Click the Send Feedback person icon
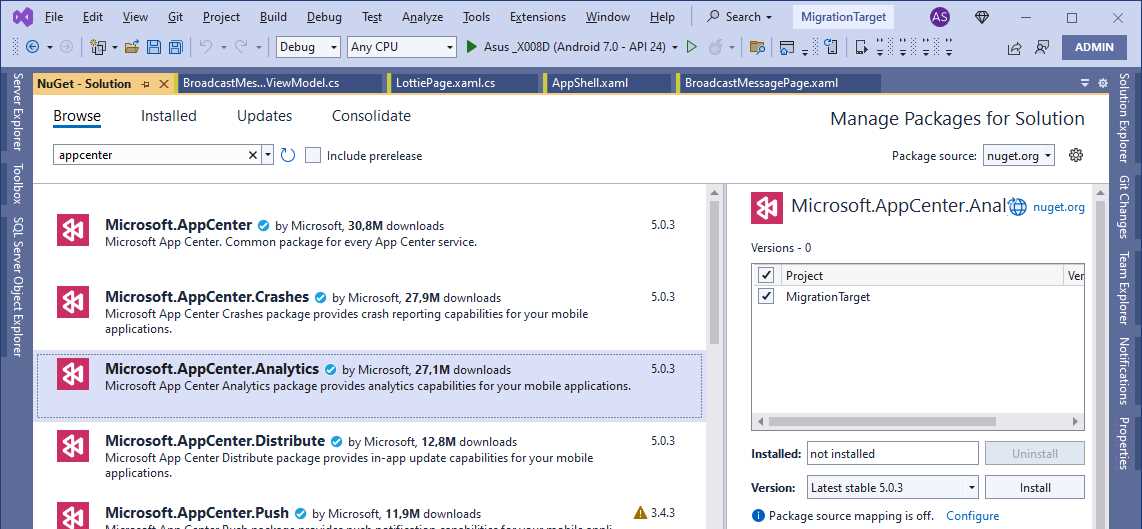 tap(1042, 47)
